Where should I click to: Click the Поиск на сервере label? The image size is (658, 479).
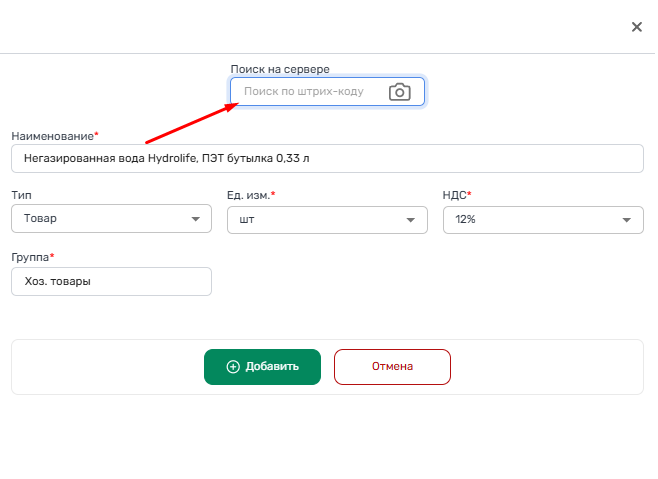point(280,69)
